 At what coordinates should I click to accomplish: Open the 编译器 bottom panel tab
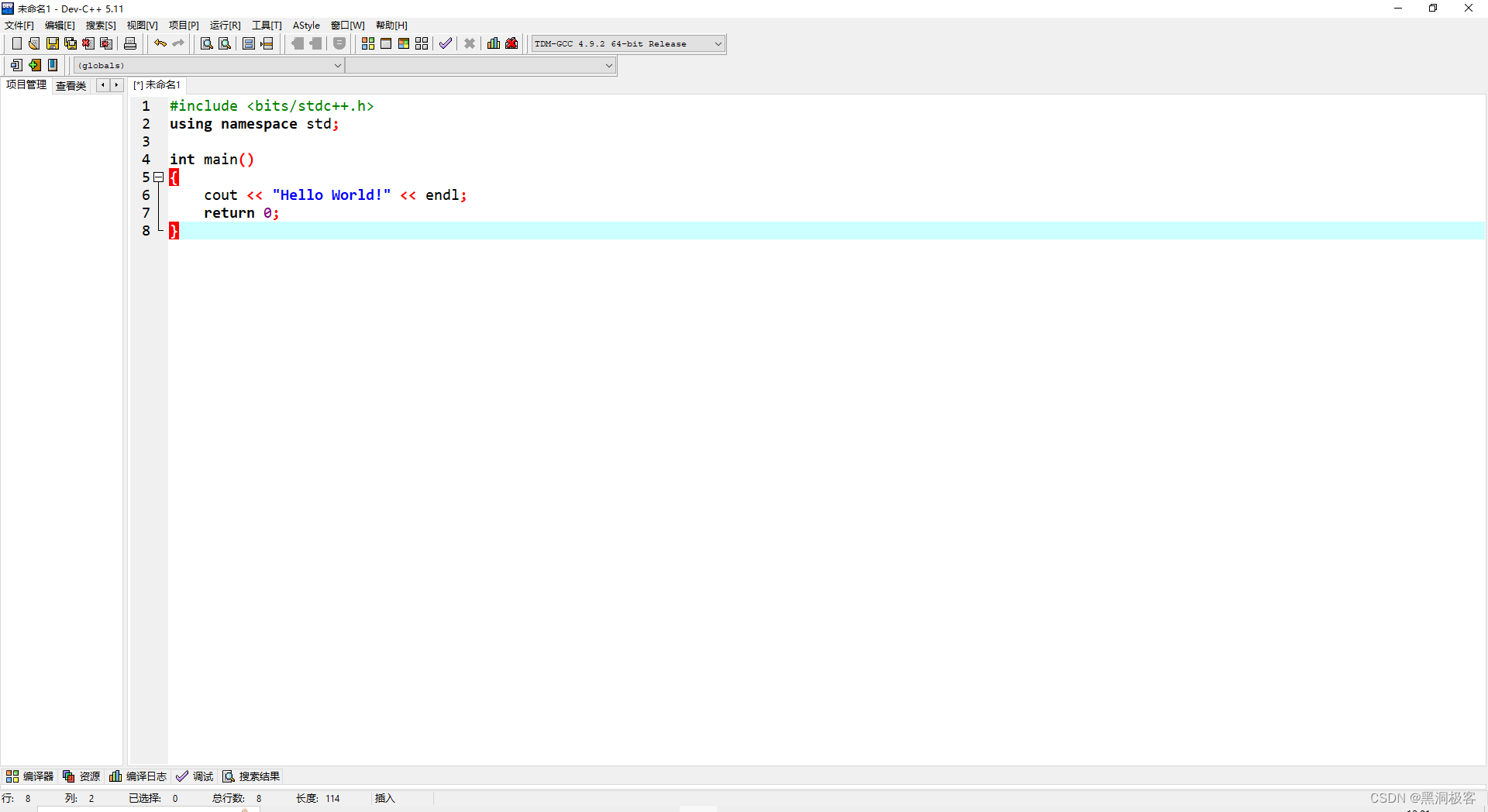(29, 776)
